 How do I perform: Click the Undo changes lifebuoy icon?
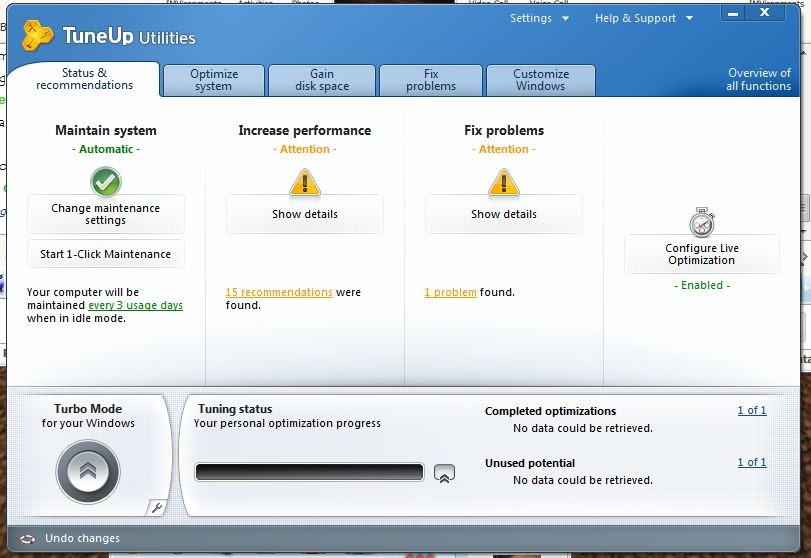coord(27,539)
